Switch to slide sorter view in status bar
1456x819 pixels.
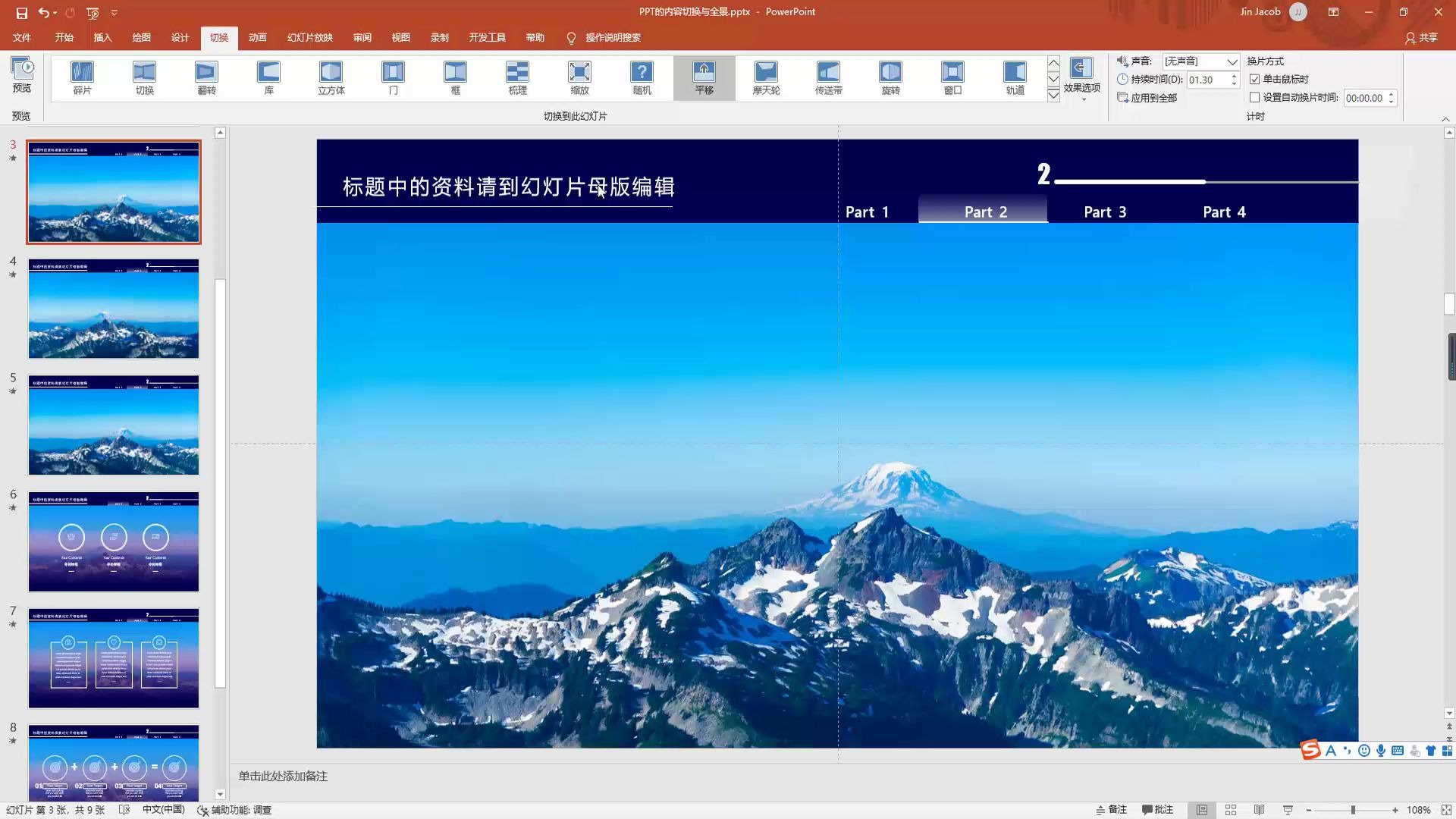tap(1231, 810)
